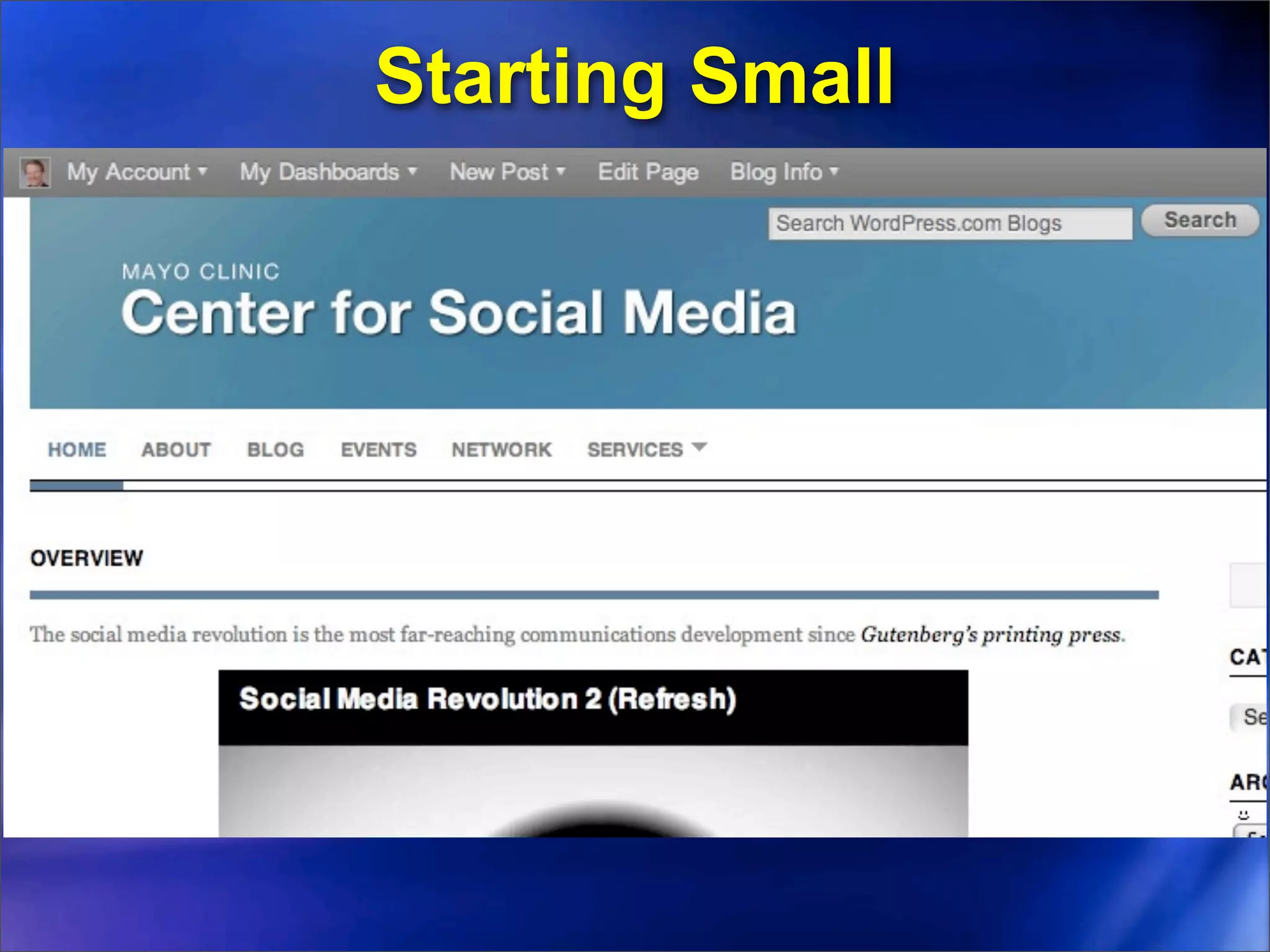The image size is (1270, 952).
Task: Focus the Search WordPress.com Blogs field
Action: [951, 224]
